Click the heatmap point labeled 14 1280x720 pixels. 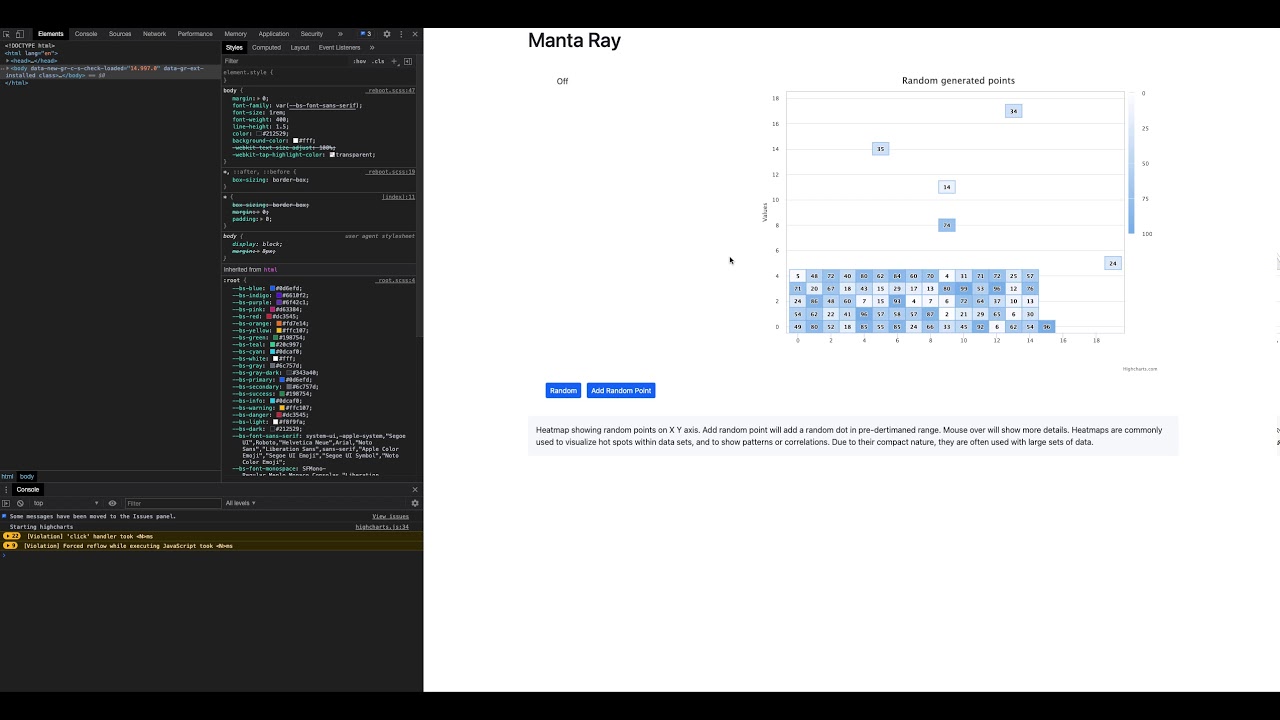pos(947,187)
